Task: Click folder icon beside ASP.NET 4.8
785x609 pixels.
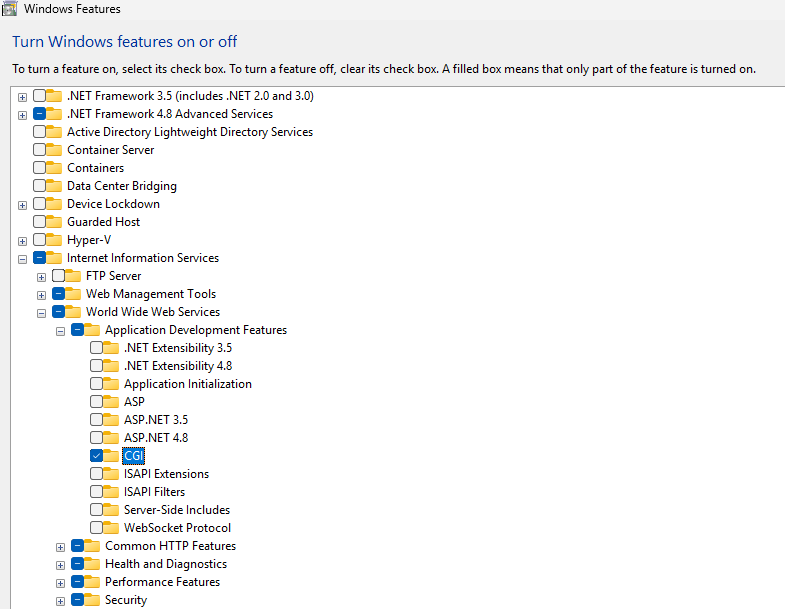Action: (111, 438)
